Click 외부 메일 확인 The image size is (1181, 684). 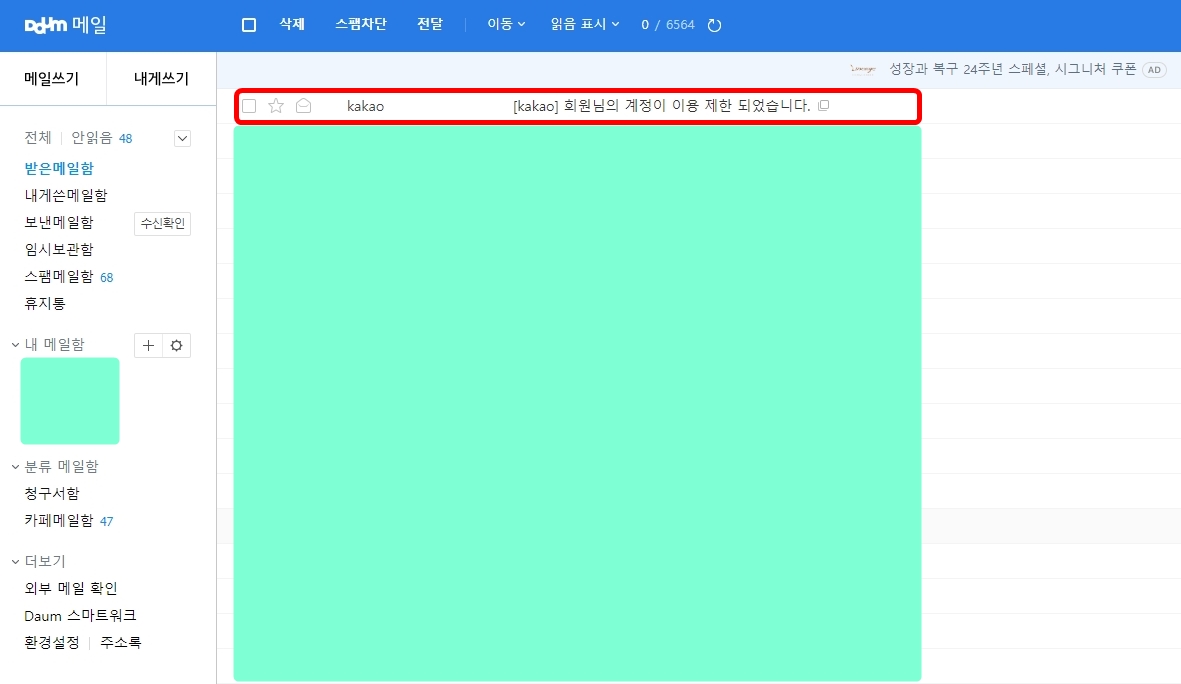[71, 588]
